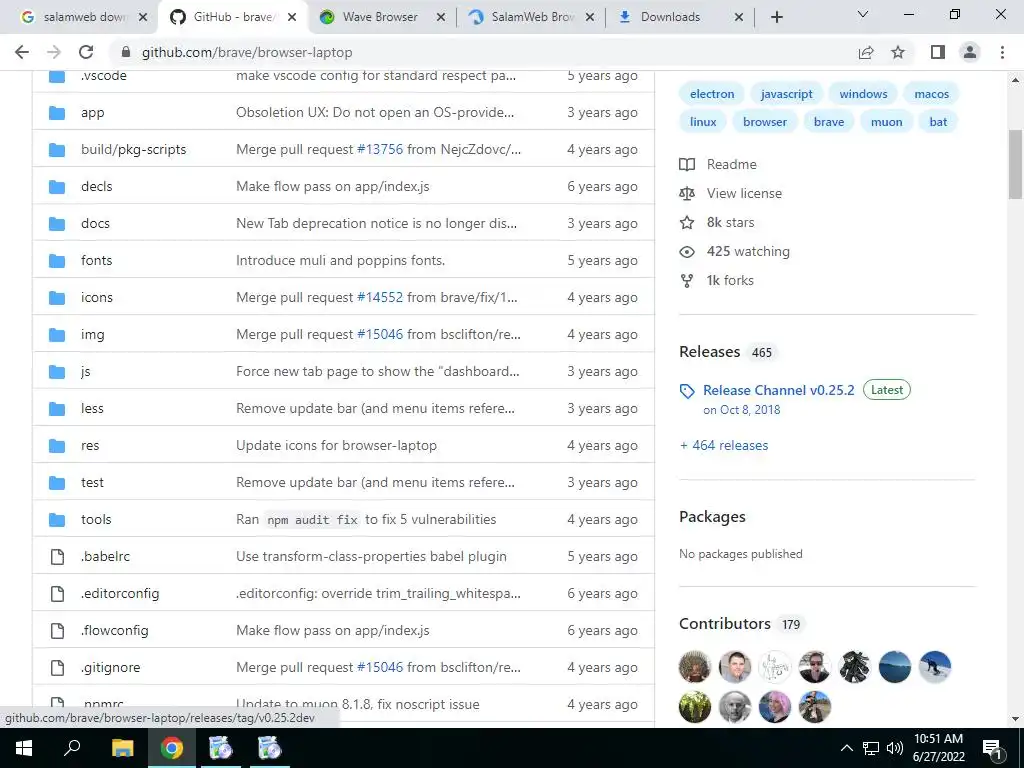Click the file icon beside .gitignore
Image resolution: width=1024 pixels, height=768 pixels.
click(57, 667)
